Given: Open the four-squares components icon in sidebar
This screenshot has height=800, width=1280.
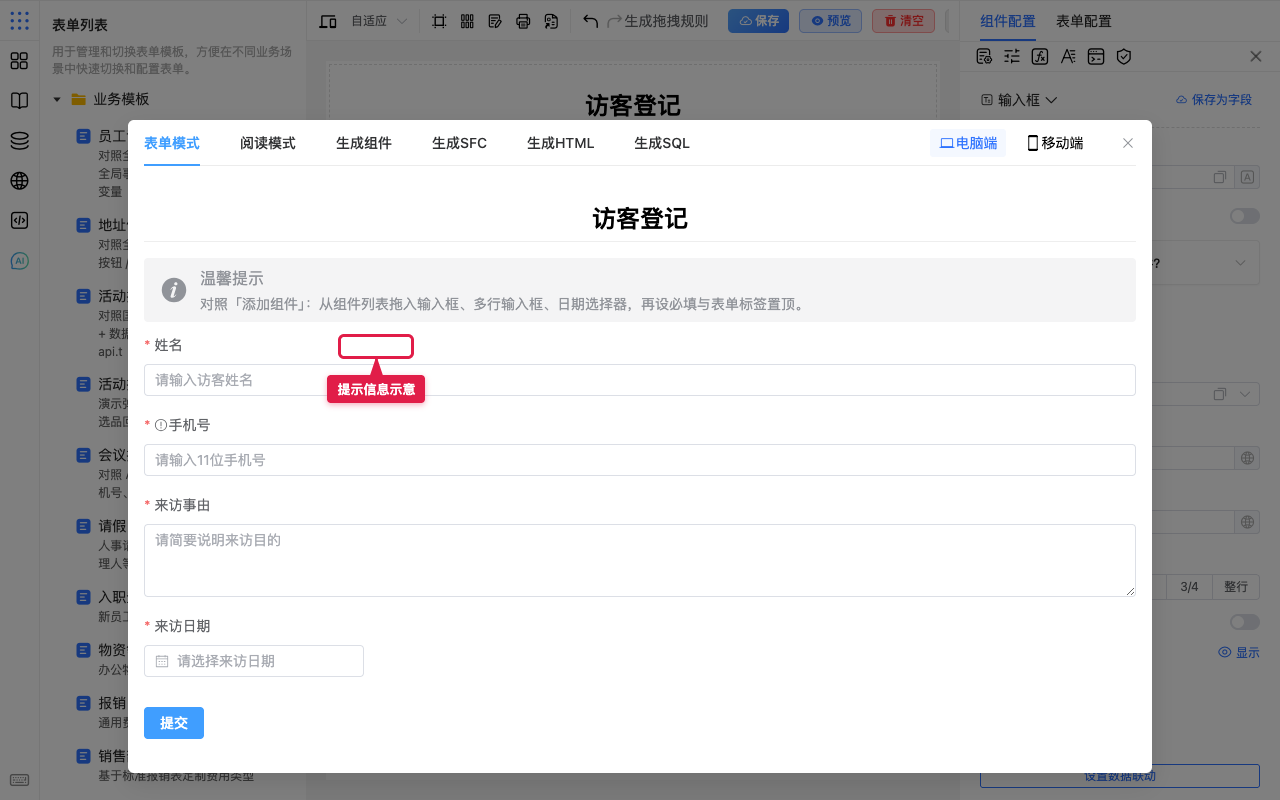Looking at the screenshot, I should point(19,61).
